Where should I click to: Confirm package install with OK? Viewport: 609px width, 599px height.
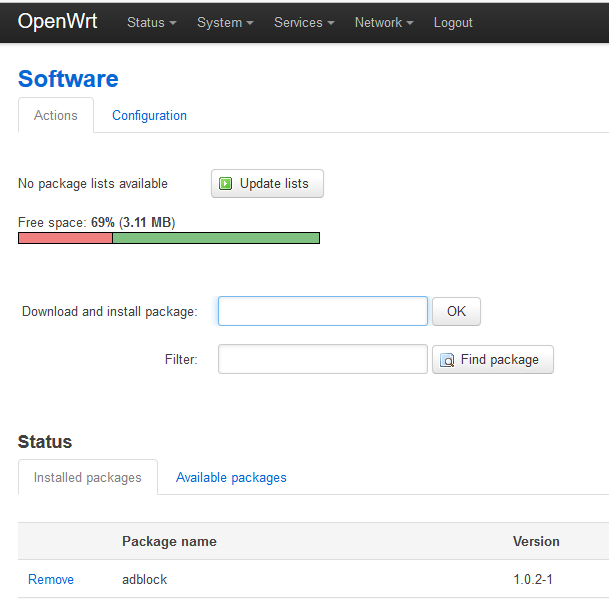click(456, 311)
